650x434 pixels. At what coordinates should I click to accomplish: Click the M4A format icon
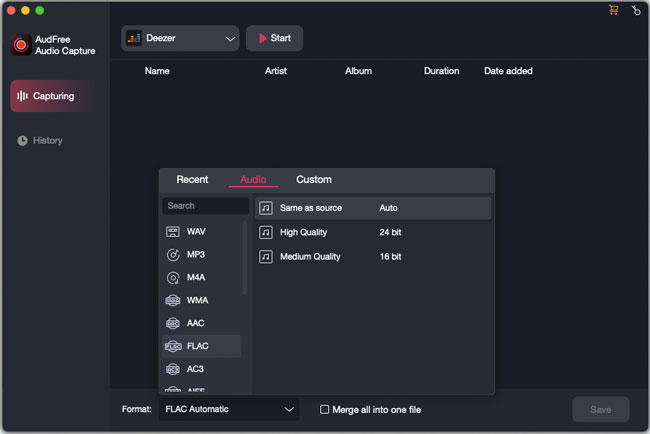click(x=173, y=277)
